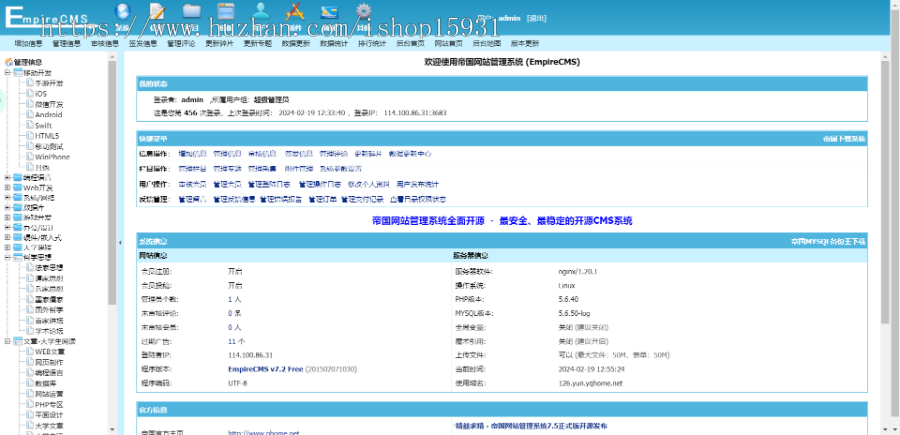Open 排行统计 in the menu bar

(x=372, y=43)
